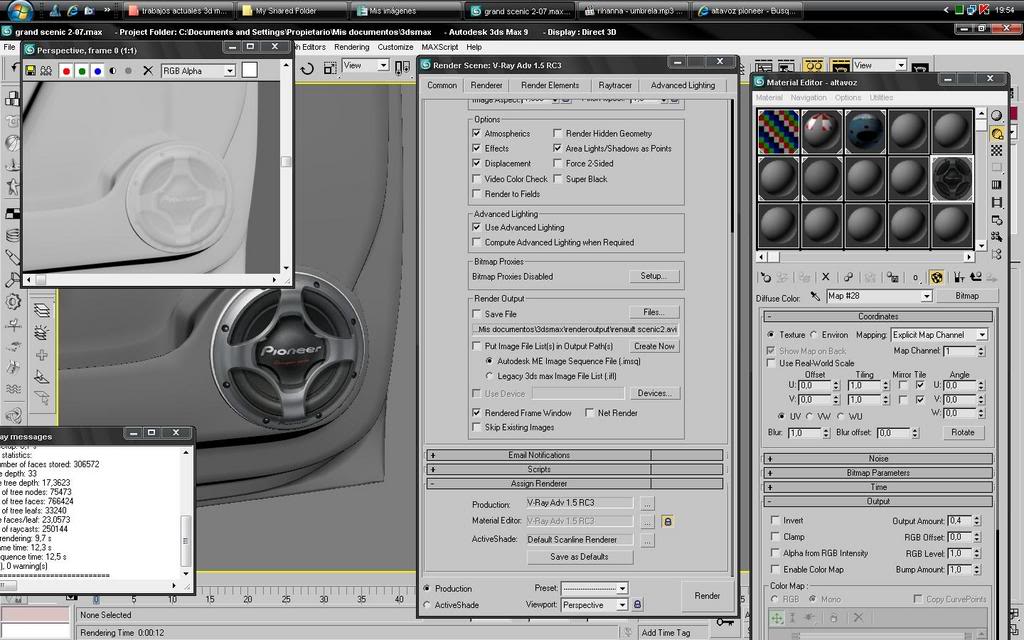Click the lock icon next to Viewport dropdown
1024x640 pixels.
637,605
